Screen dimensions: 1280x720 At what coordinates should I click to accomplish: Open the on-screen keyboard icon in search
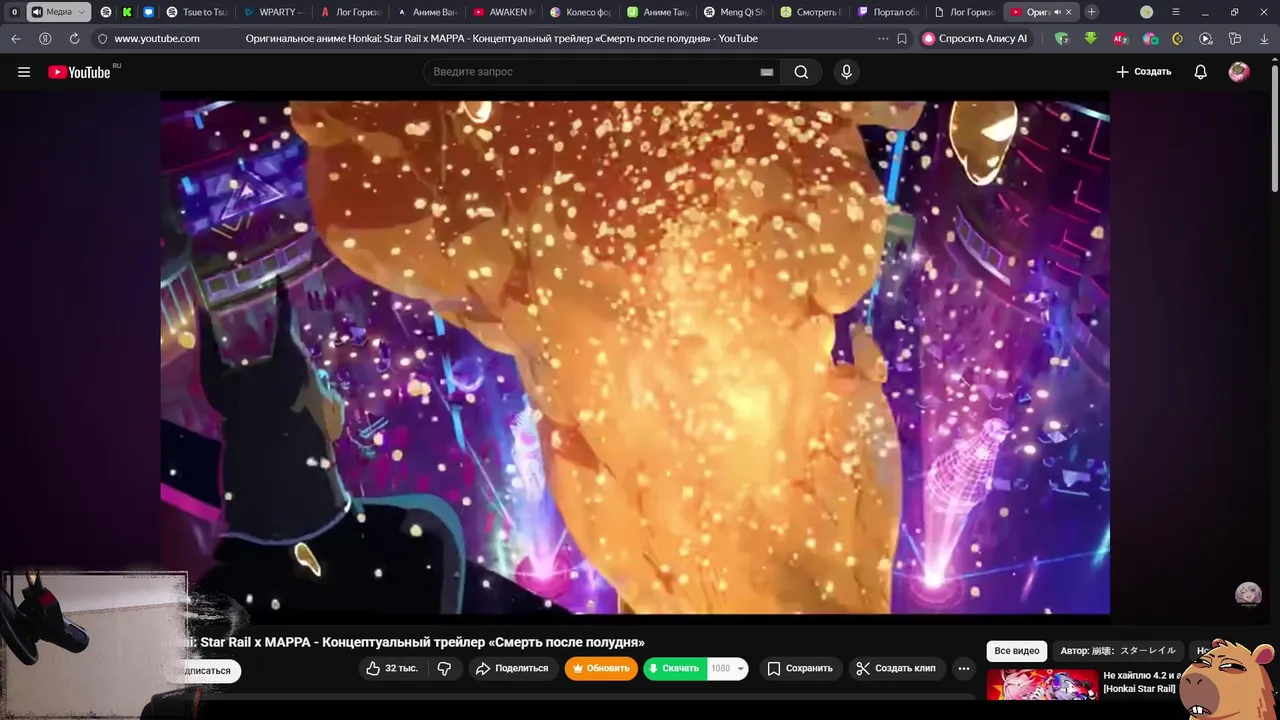[767, 72]
